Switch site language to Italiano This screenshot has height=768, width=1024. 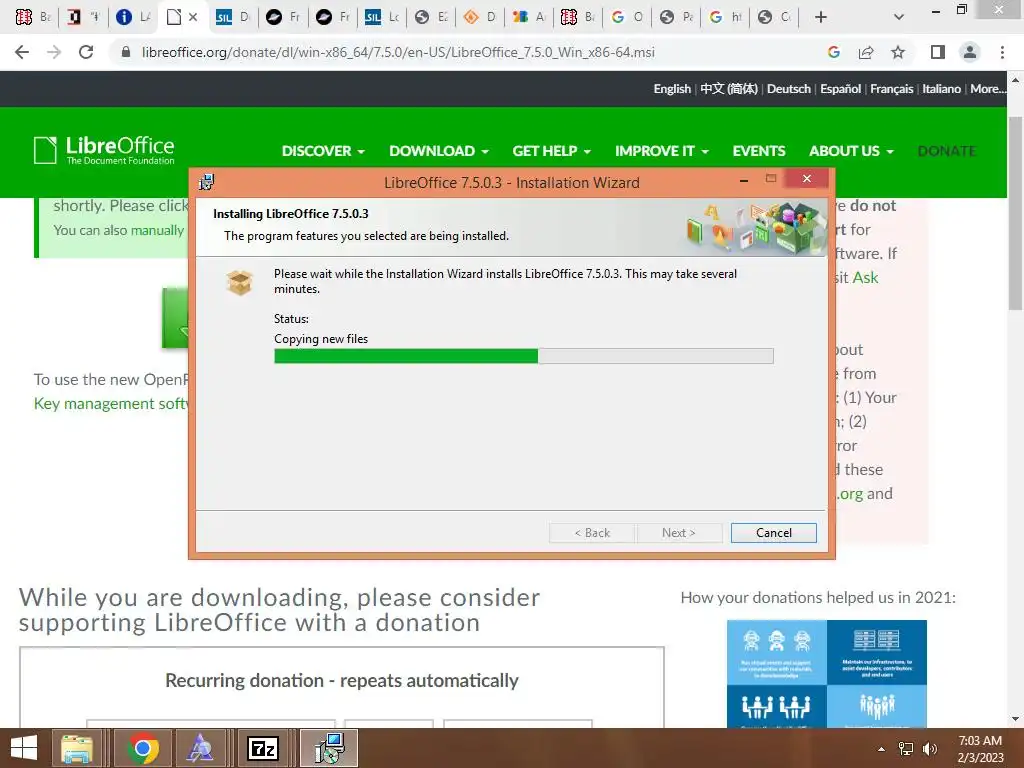[941, 89]
